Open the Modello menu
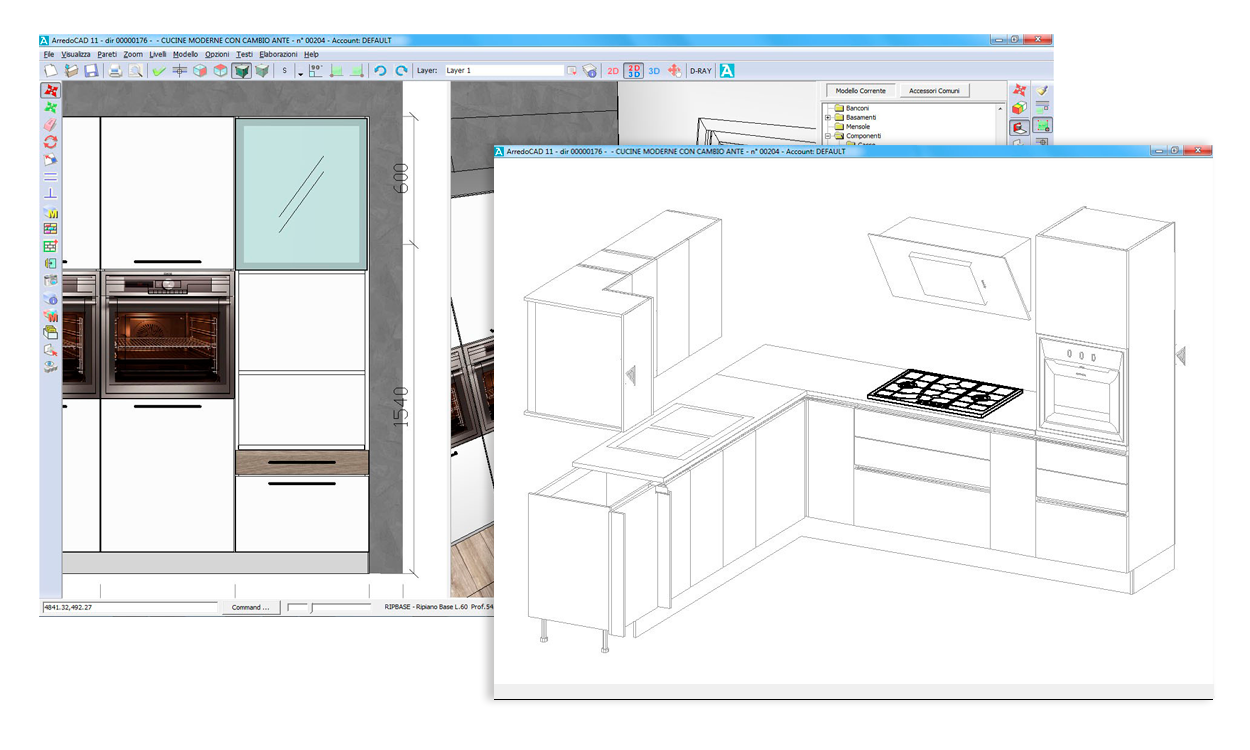 point(185,54)
